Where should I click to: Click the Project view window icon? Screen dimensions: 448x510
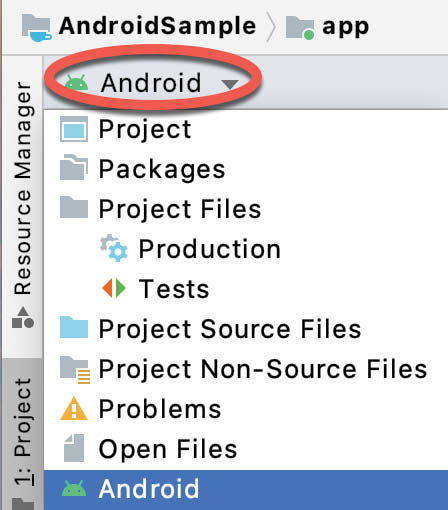point(74,129)
